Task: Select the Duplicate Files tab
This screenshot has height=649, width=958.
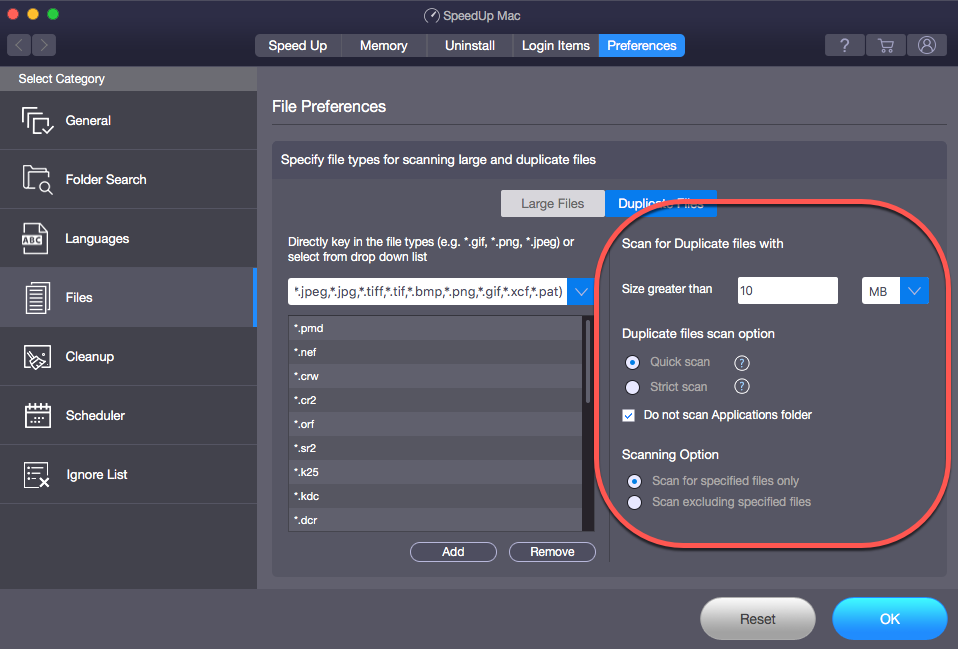Action: coord(660,204)
